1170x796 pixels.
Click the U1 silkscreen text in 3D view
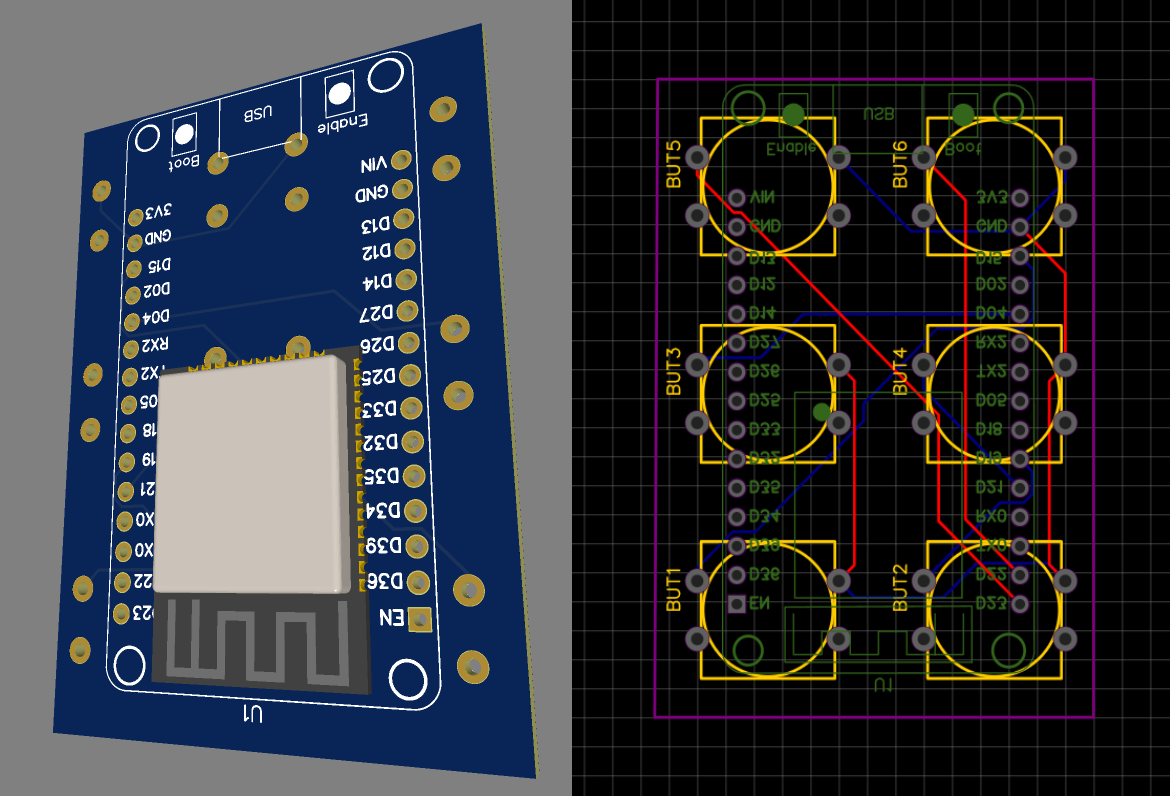point(253,715)
